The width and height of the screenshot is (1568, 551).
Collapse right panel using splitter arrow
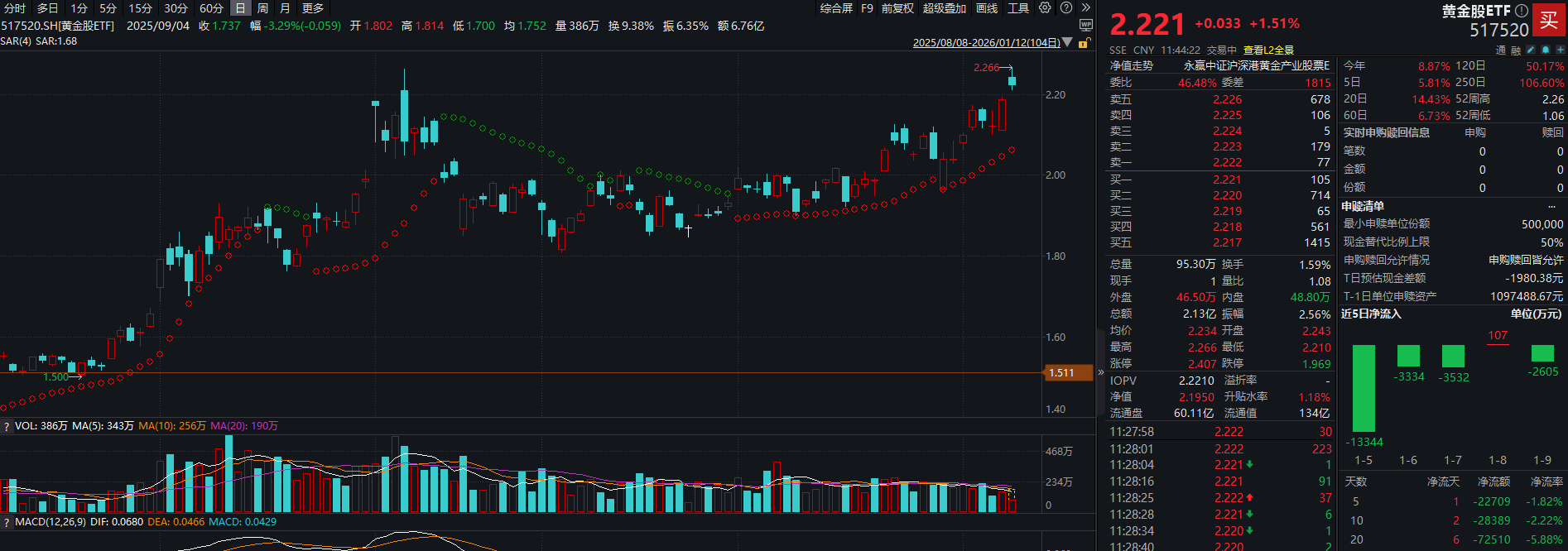pos(1101,372)
